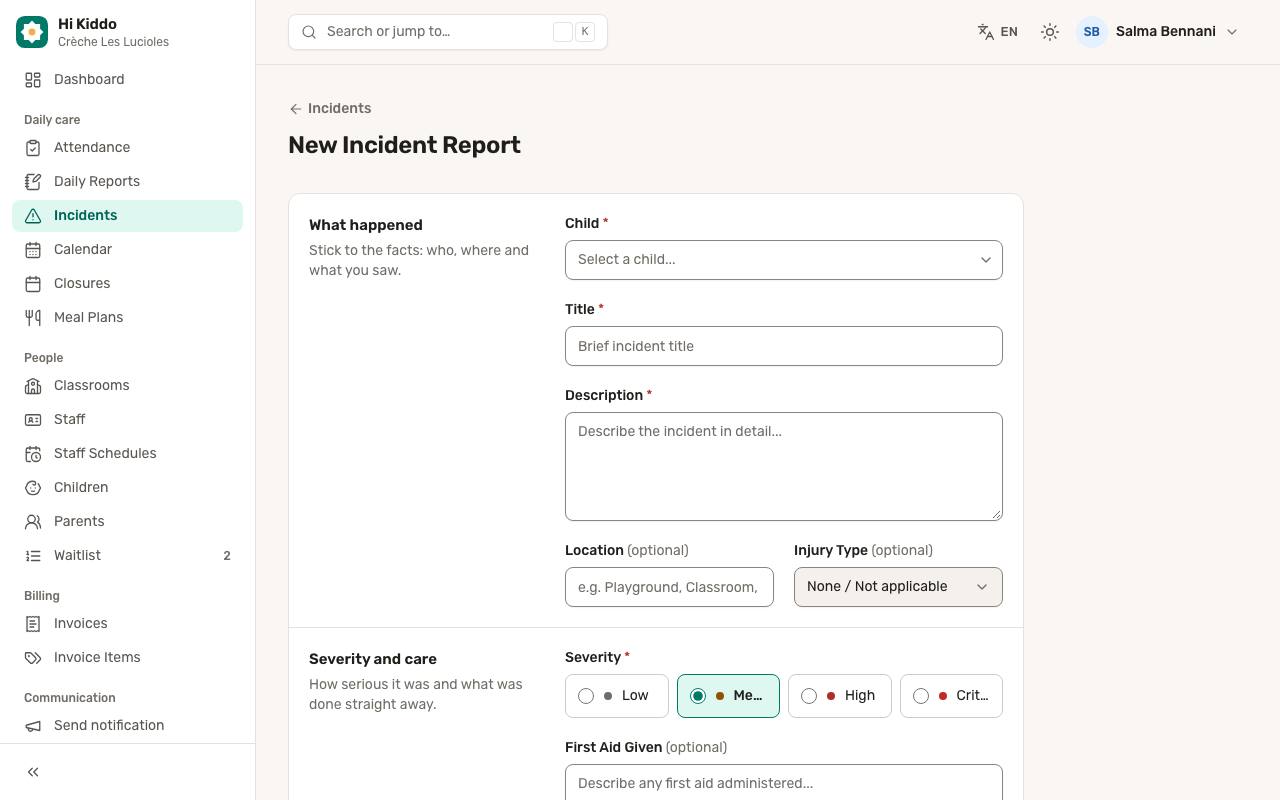Click the Meal Plans utensils icon
This screenshot has height=800, width=1280.
33,317
